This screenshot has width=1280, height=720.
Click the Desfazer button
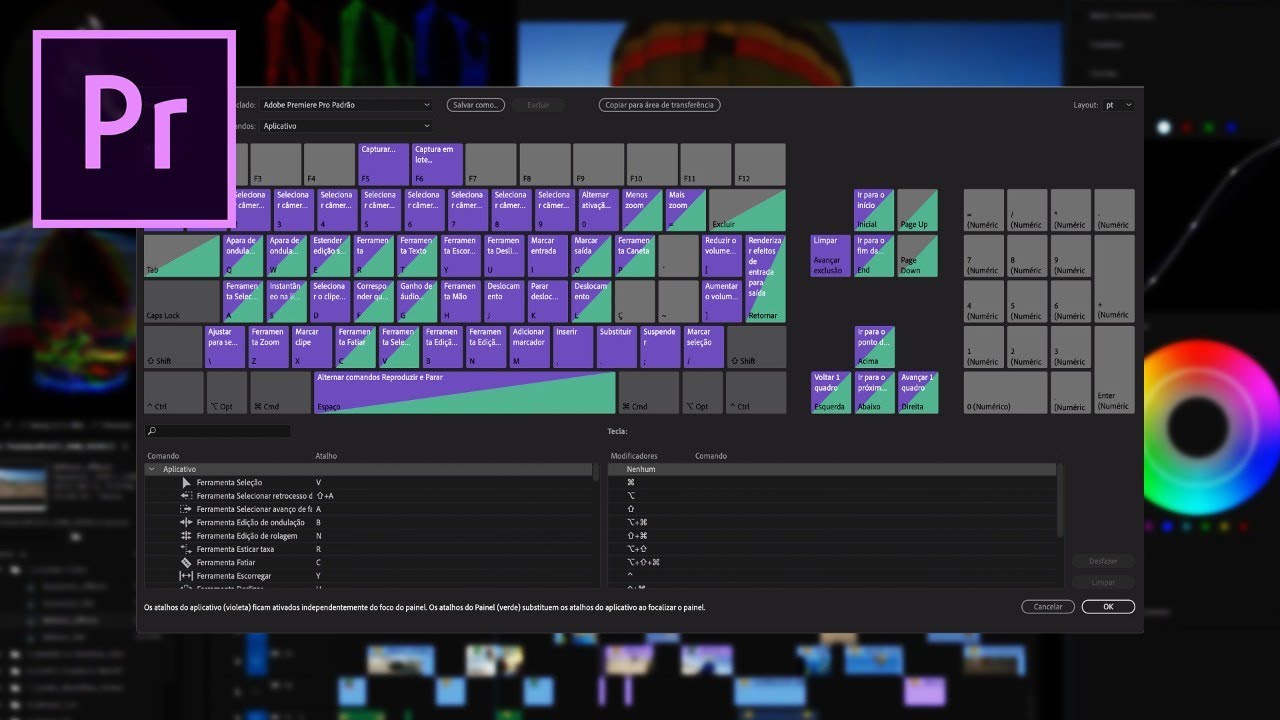pos(1103,561)
